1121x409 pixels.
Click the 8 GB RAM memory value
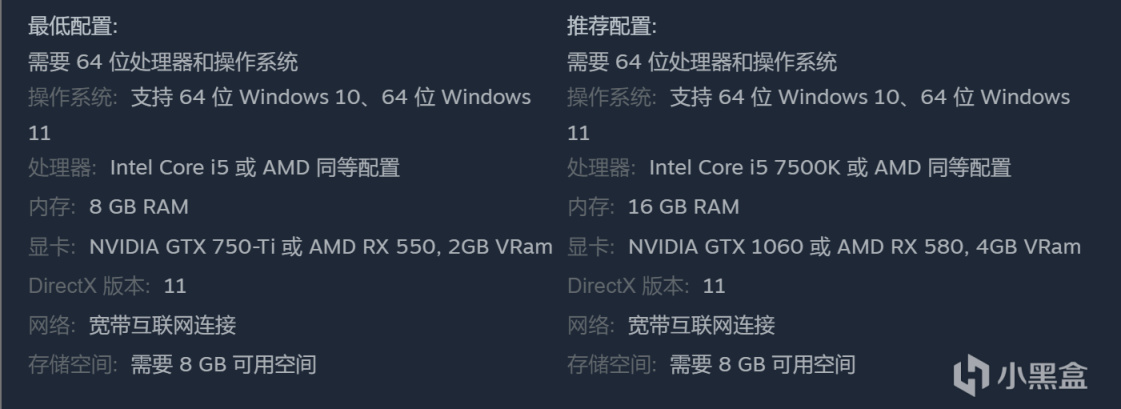coord(138,207)
